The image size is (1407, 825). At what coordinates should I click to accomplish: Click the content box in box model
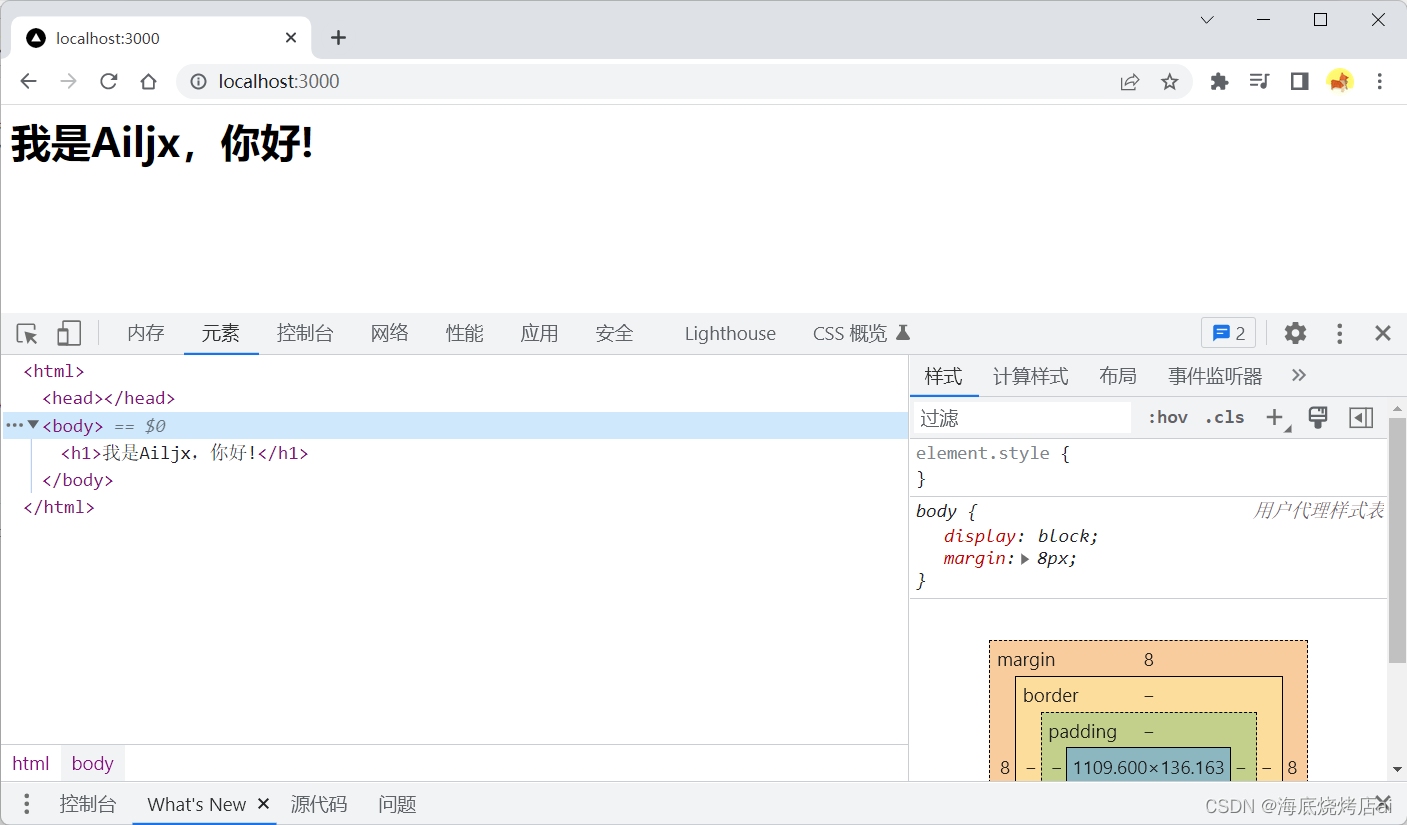pyautogui.click(x=1148, y=768)
